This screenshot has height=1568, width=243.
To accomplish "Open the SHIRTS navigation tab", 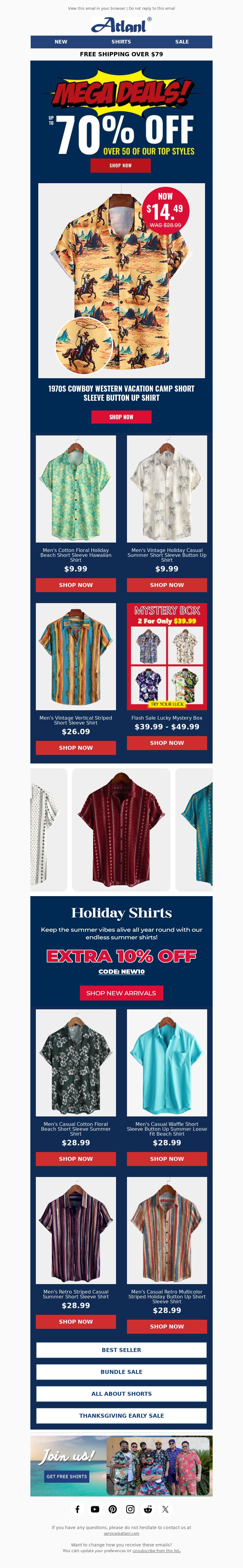I will (x=122, y=42).
